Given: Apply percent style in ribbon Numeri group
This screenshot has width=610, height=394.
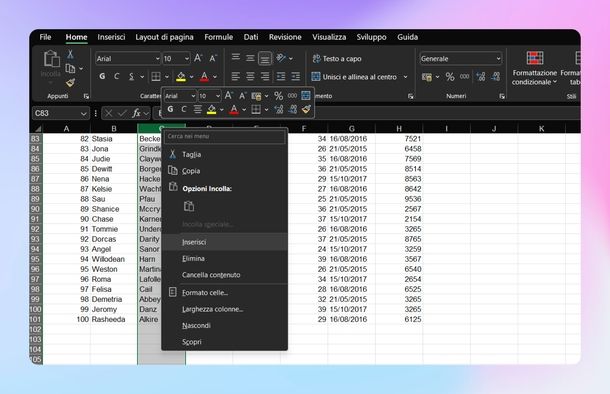Looking at the screenshot, I should [450, 77].
